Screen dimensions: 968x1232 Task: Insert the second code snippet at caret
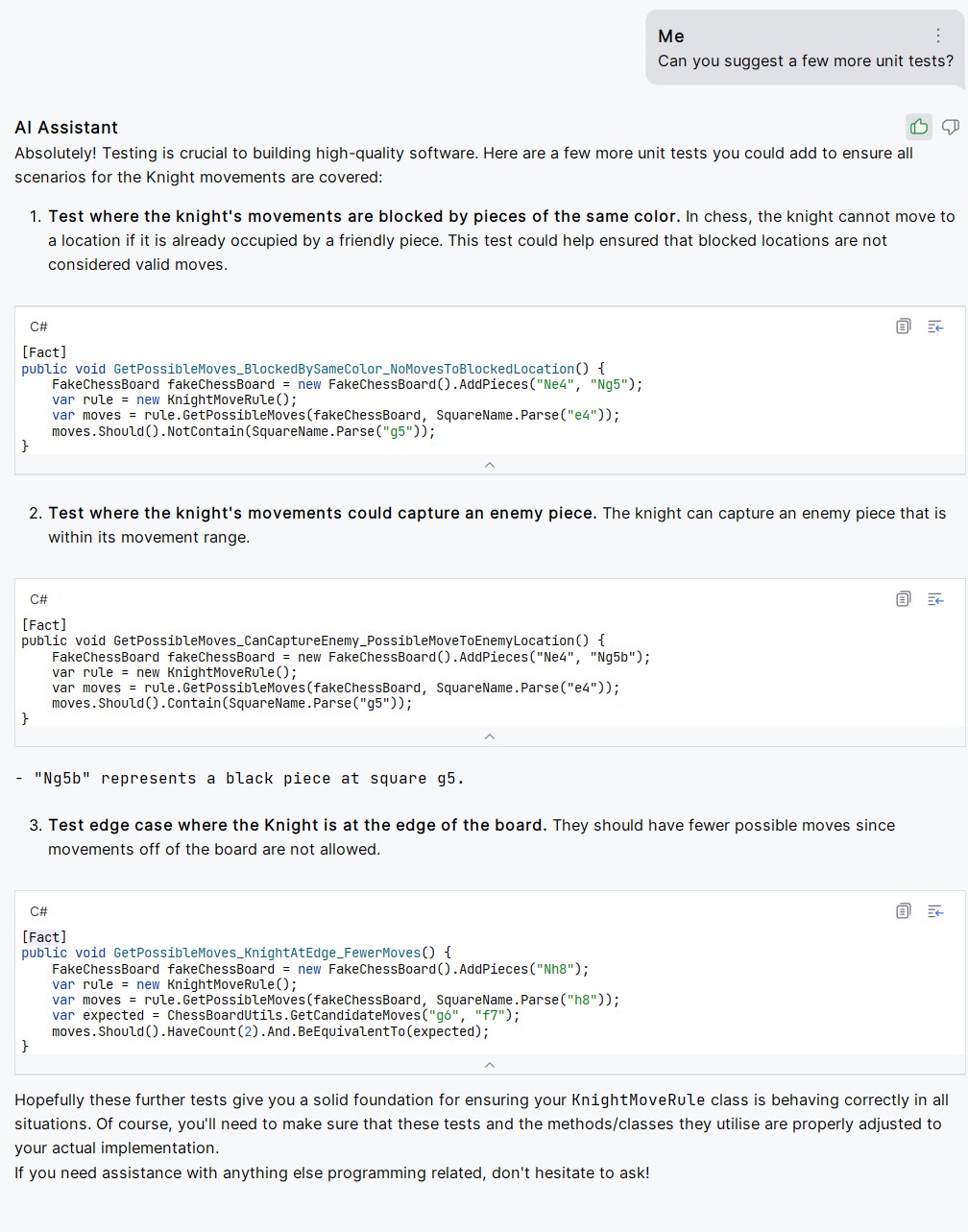pos(935,598)
